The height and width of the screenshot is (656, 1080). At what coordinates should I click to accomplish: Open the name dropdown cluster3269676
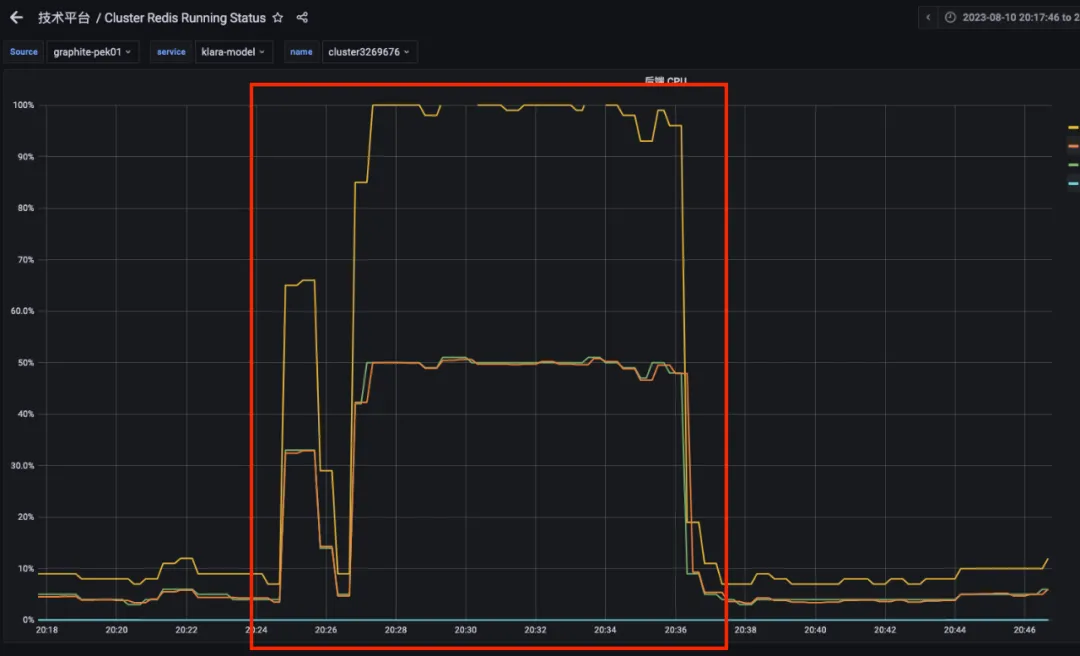(369, 52)
